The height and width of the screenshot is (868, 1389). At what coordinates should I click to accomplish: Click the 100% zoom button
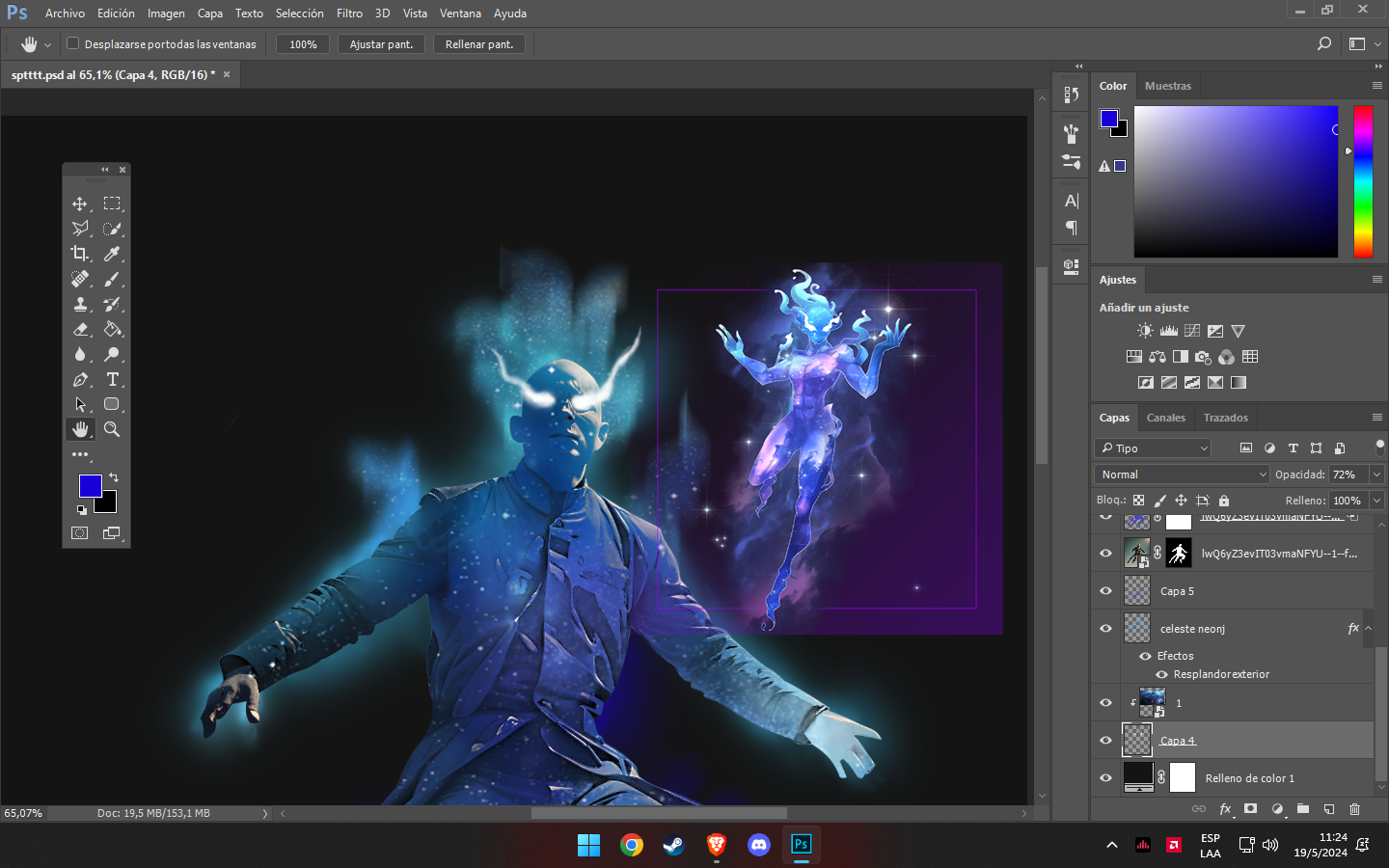(x=303, y=44)
